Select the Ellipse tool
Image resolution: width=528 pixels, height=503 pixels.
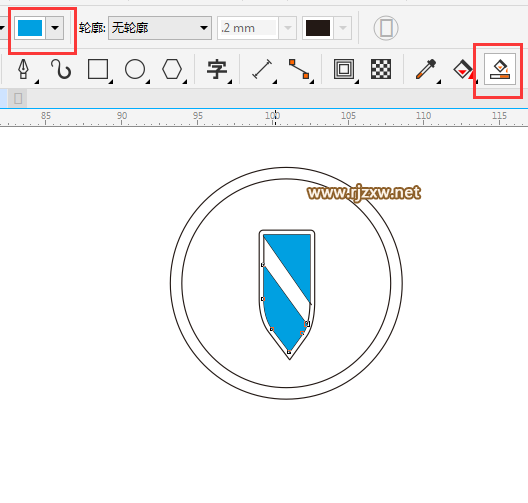135,69
